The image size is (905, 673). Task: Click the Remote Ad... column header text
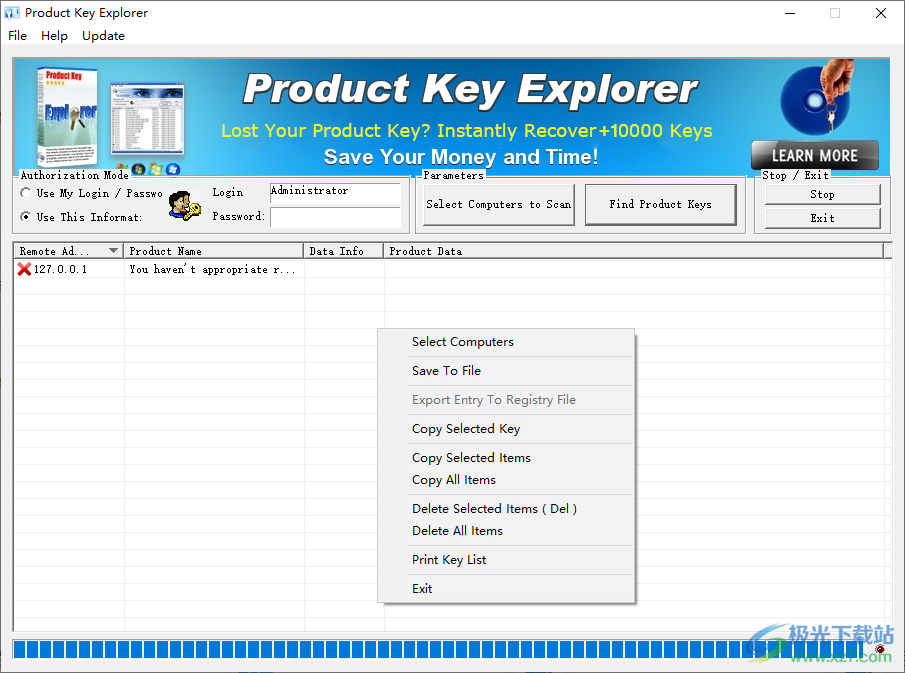(54, 251)
